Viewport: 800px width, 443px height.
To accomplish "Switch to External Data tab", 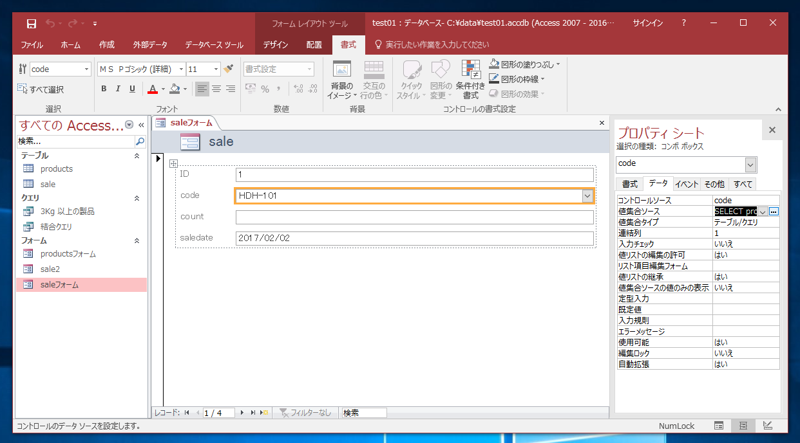I will pyautogui.click(x=150, y=45).
